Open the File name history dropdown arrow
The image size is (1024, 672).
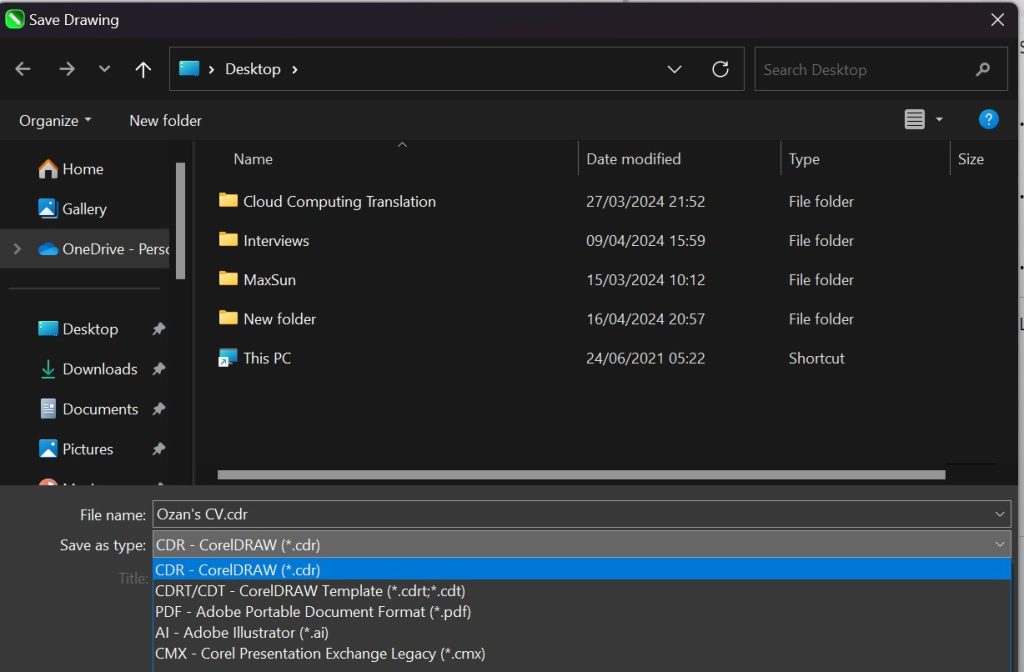(1000, 515)
